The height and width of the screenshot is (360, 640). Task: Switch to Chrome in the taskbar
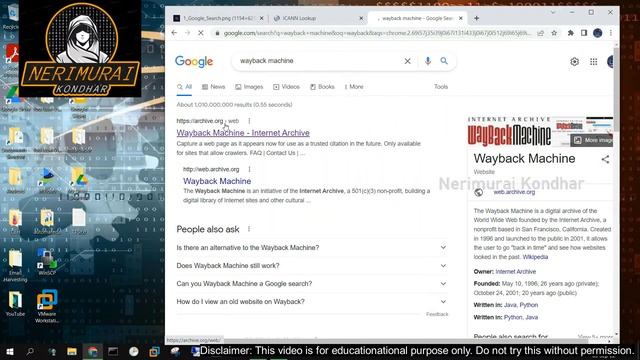point(93,351)
